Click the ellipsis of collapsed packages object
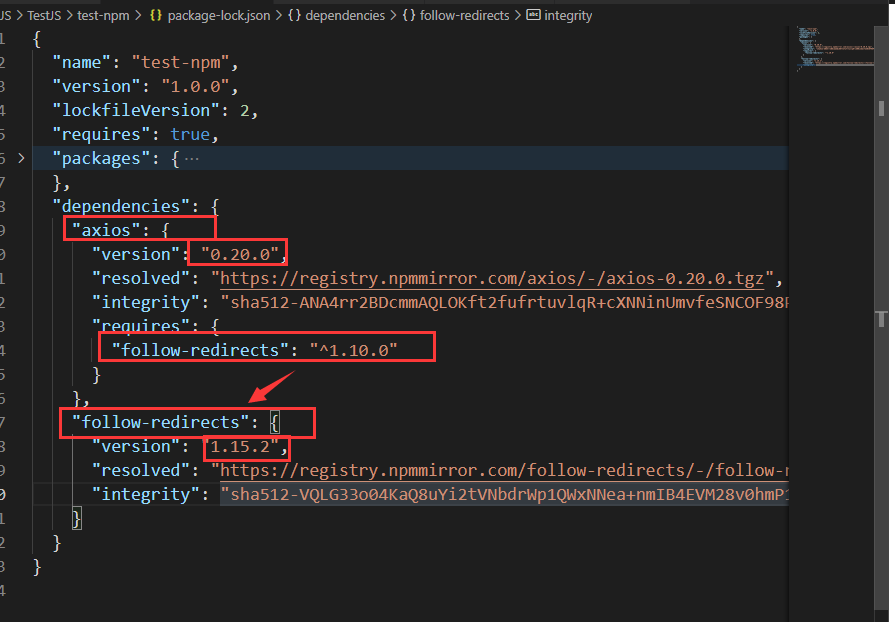Image resolution: width=895 pixels, height=622 pixels. (x=192, y=158)
